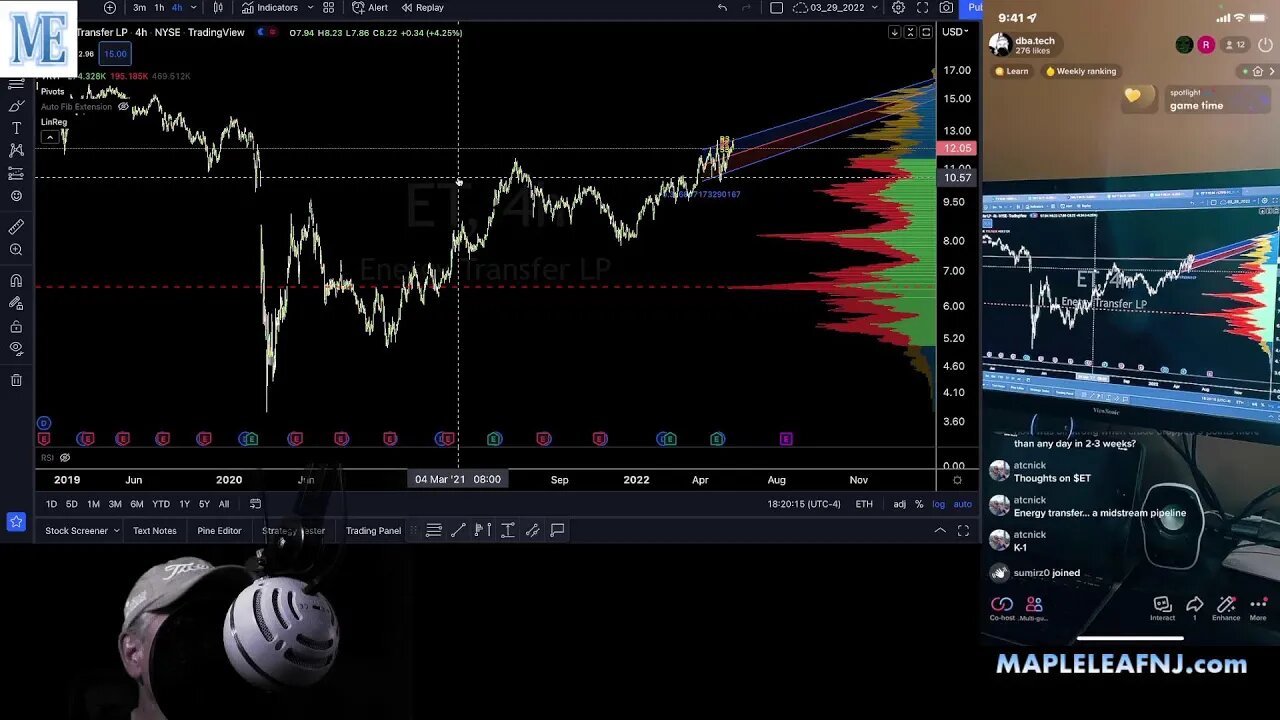The image size is (1280, 720).
Task: Open the 18:20:15 (UTC-4) timezone menu
Action: pyautogui.click(x=804, y=504)
